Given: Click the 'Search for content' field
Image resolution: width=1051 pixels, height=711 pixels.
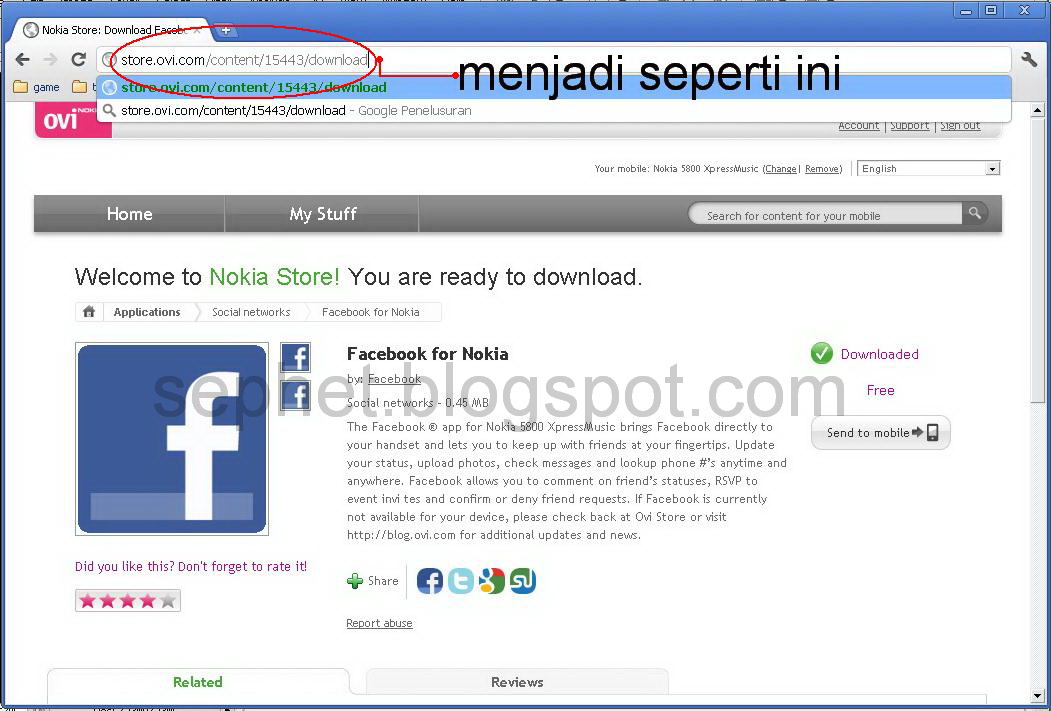Looking at the screenshot, I should [824, 216].
